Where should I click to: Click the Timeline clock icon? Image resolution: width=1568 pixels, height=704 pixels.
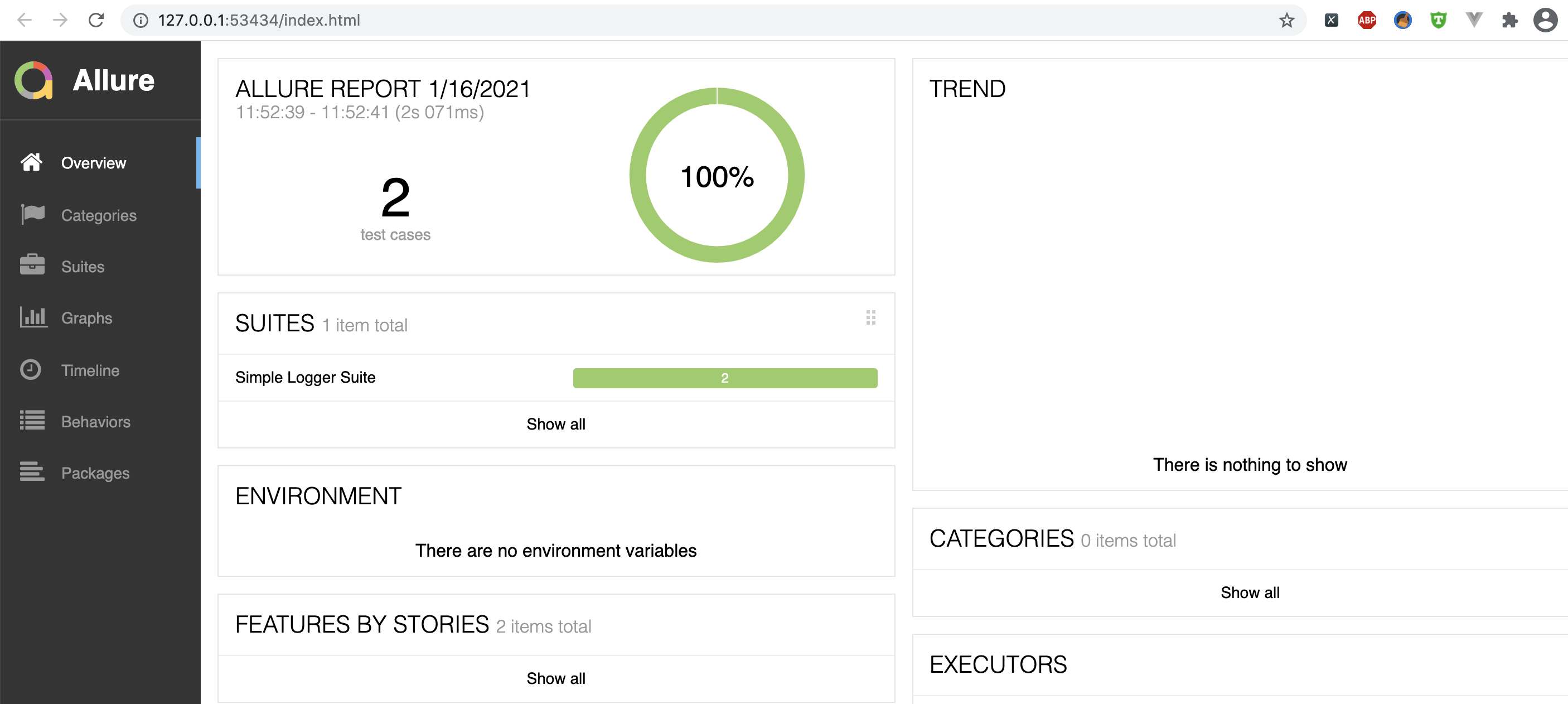coord(31,370)
